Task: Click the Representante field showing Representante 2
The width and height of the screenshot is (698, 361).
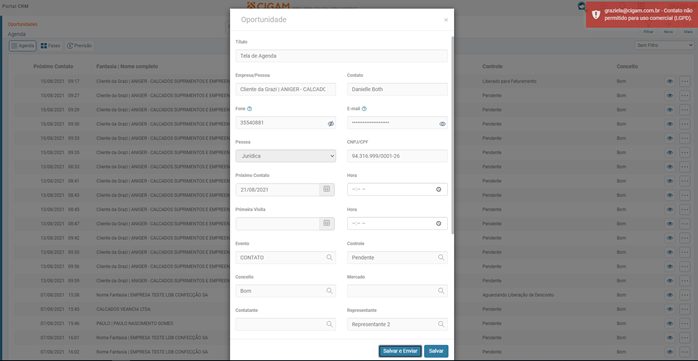Action: tap(397, 324)
